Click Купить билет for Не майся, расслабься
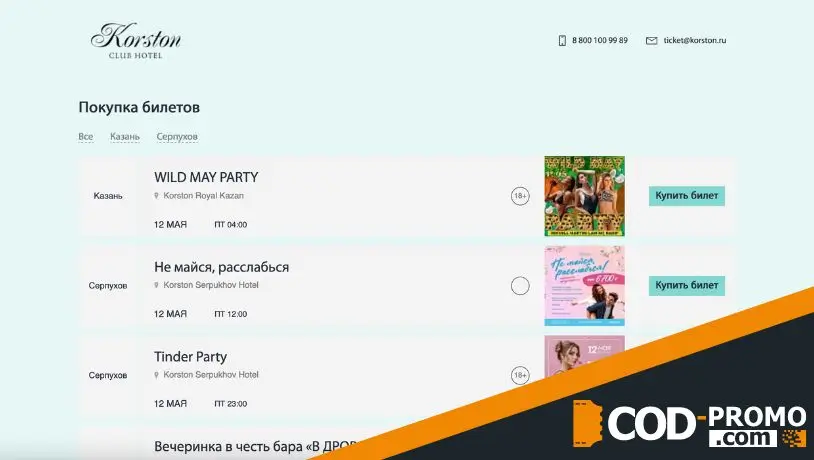Viewport: 814px width, 460px height. tap(687, 285)
